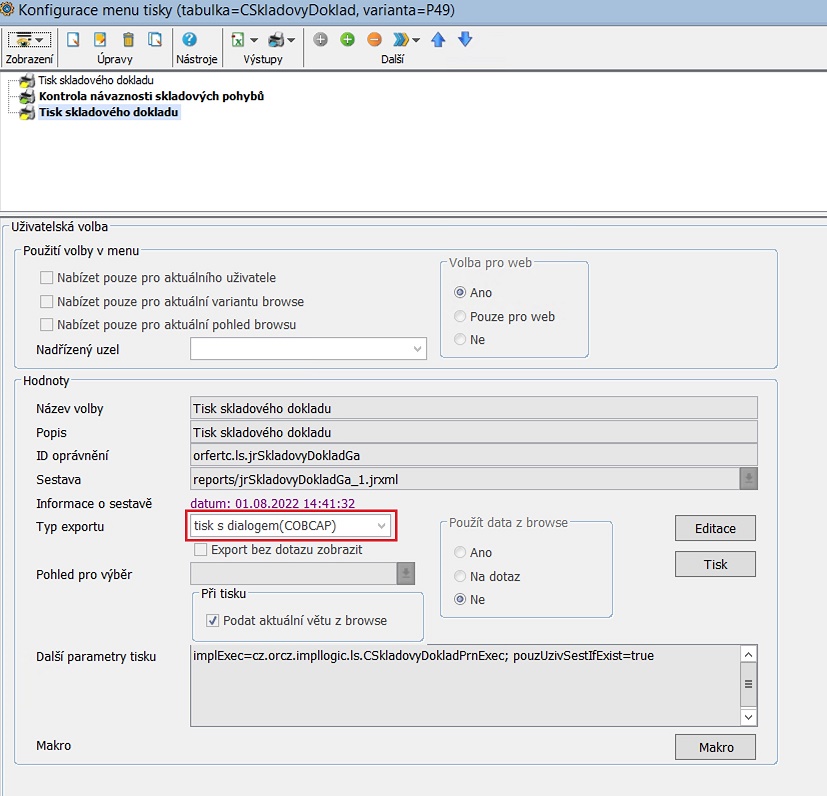Click the orange minus remove icon

click(374, 40)
